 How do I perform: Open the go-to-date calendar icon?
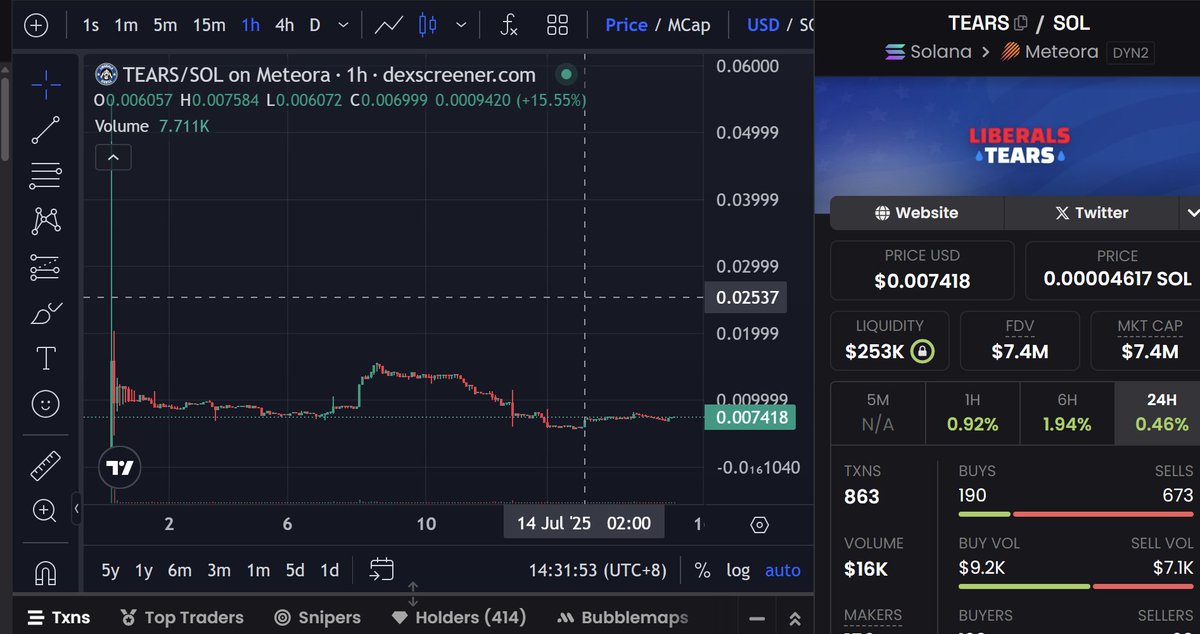[381, 570]
